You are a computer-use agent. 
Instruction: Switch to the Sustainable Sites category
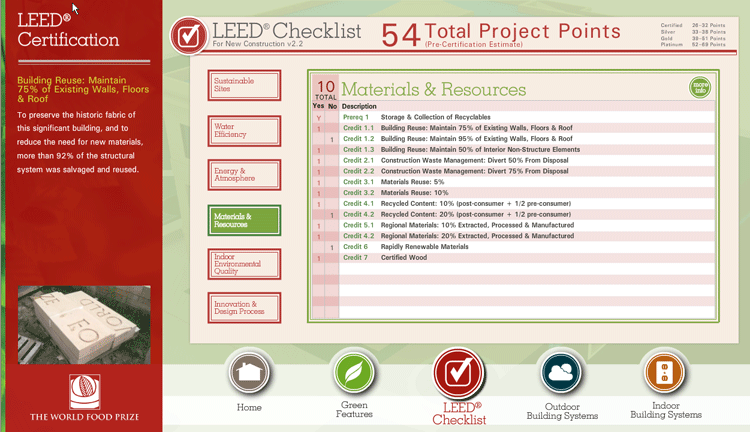pos(244,85)
